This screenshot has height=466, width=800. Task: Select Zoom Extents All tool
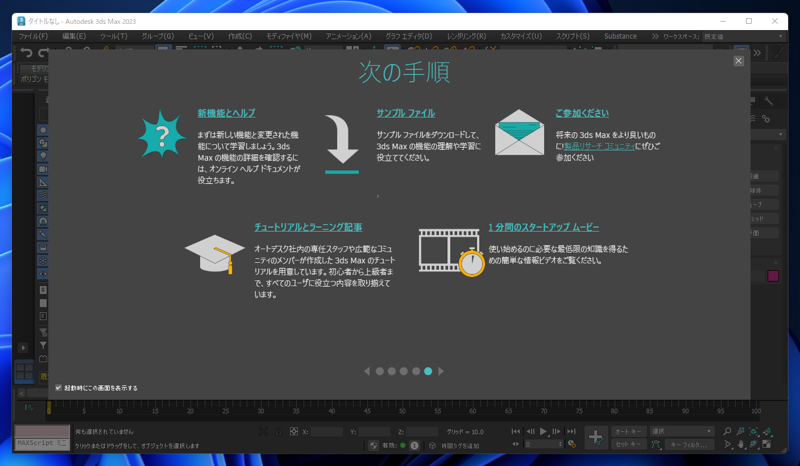(x=767, y=431)
